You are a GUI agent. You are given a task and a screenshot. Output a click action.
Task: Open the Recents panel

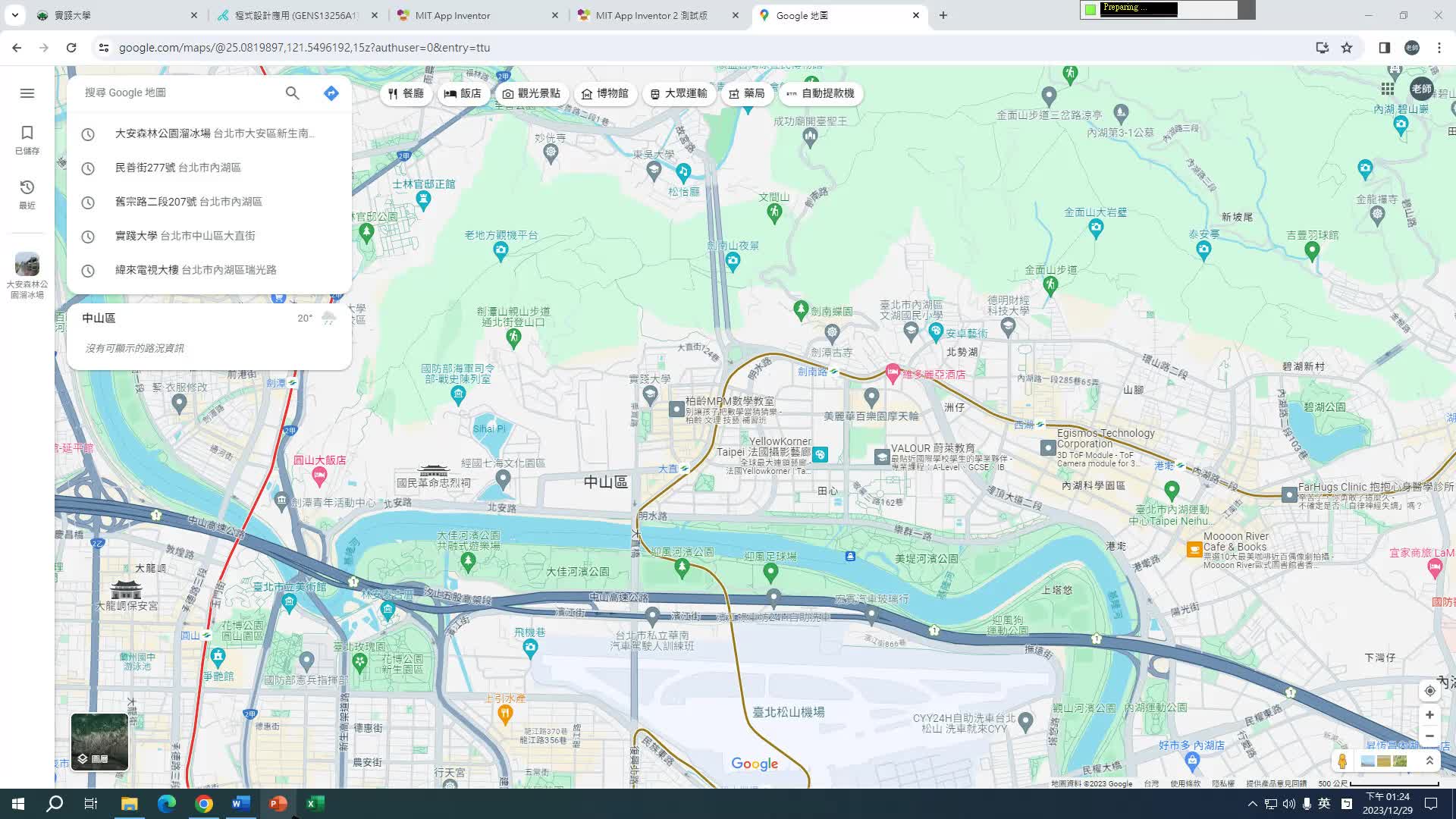(x=27, y=194)
